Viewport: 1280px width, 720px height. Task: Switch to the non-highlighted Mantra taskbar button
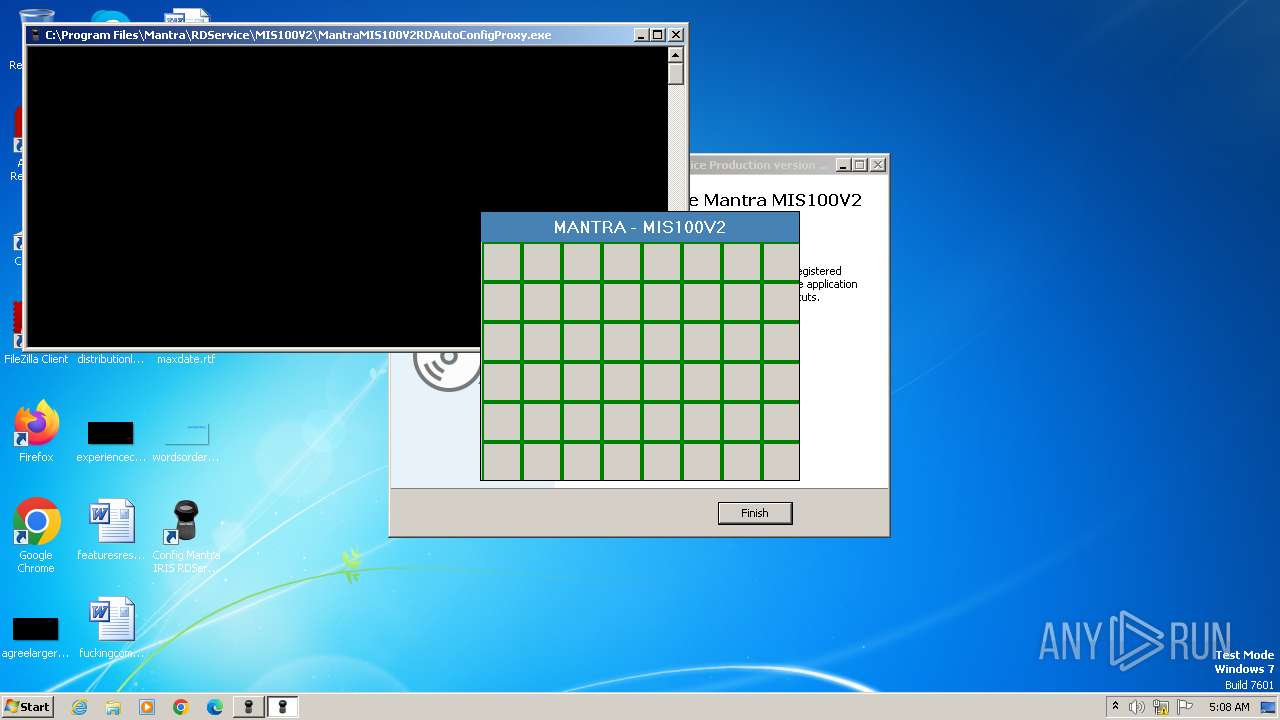click(248, 707)
